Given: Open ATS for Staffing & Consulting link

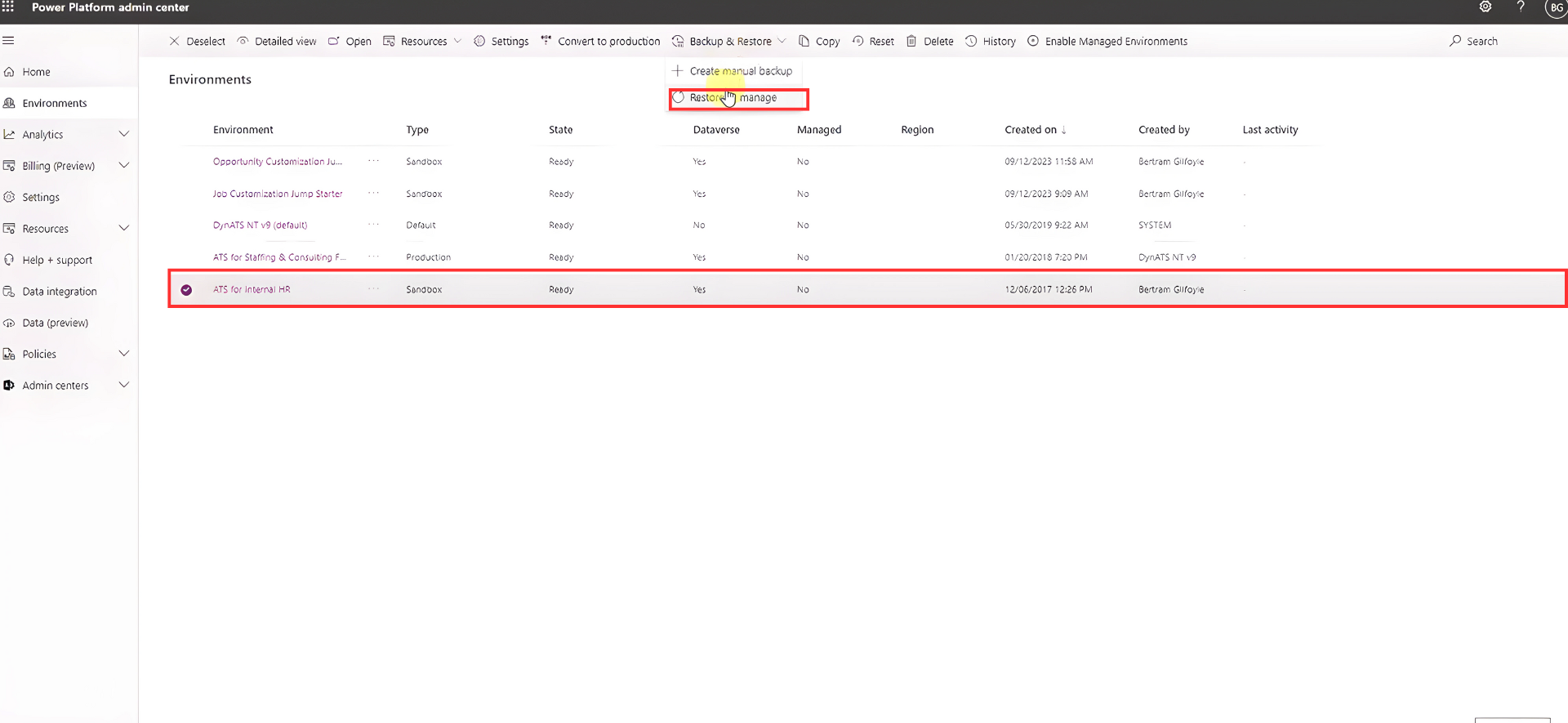Looking at the screenshot, I should (x=279, y=257).
